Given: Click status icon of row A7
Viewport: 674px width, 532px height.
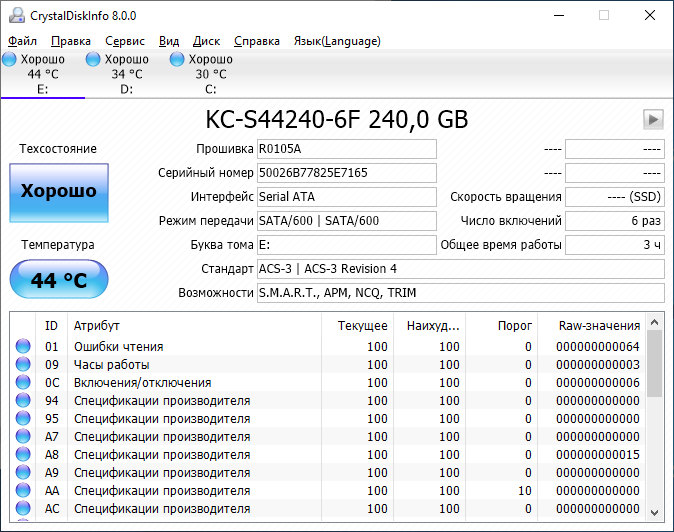Looking at the screenshot, I should (x=23, y=437).
